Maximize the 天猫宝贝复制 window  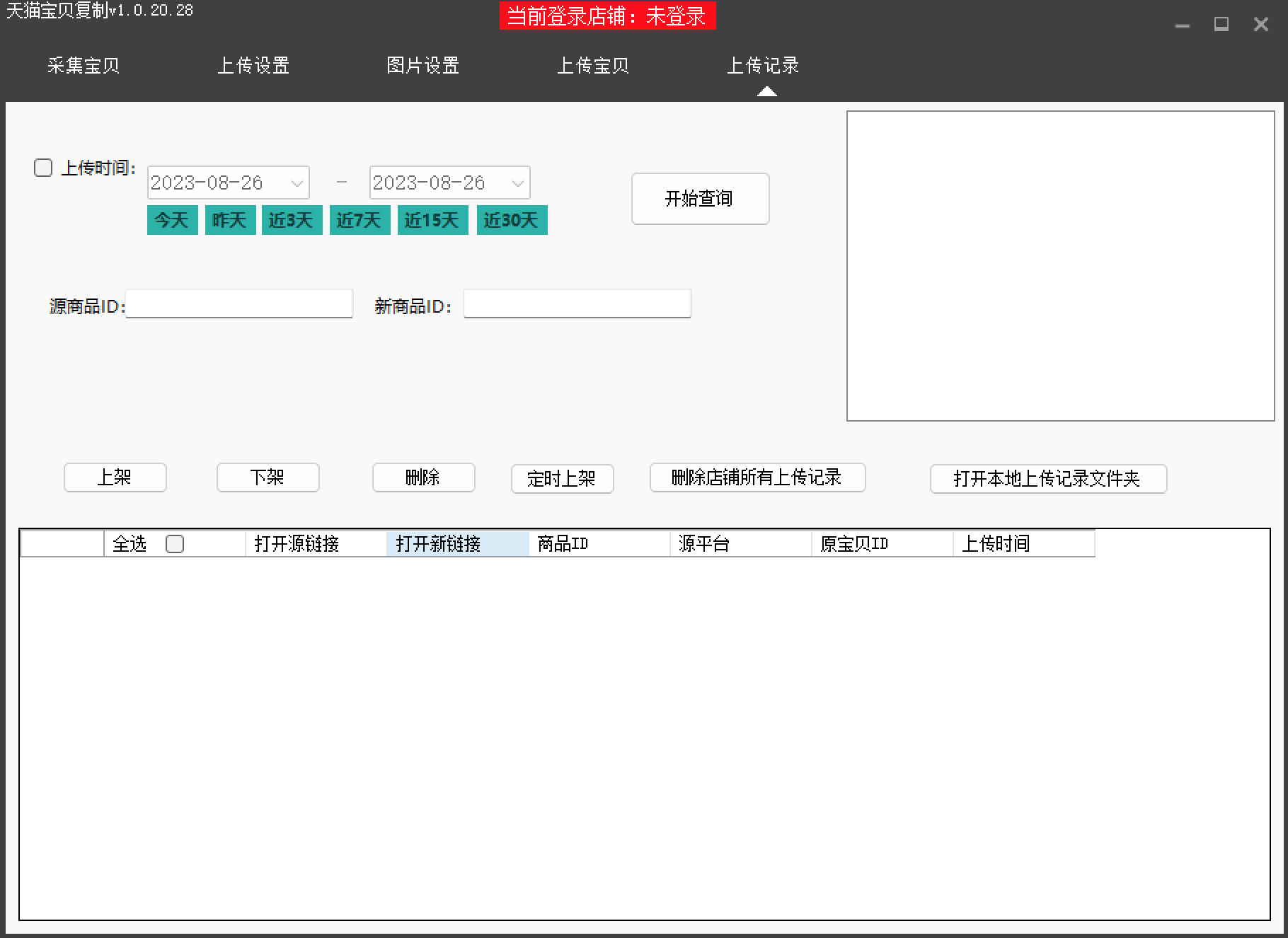(1221, 25)
